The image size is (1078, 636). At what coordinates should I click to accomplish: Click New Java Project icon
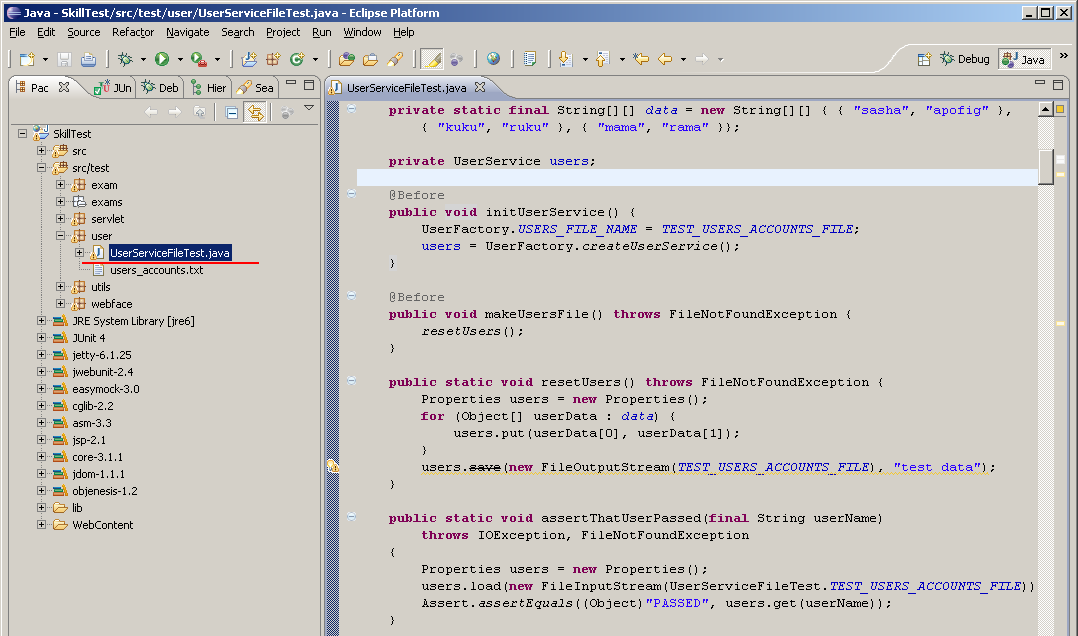click(249, 59)
